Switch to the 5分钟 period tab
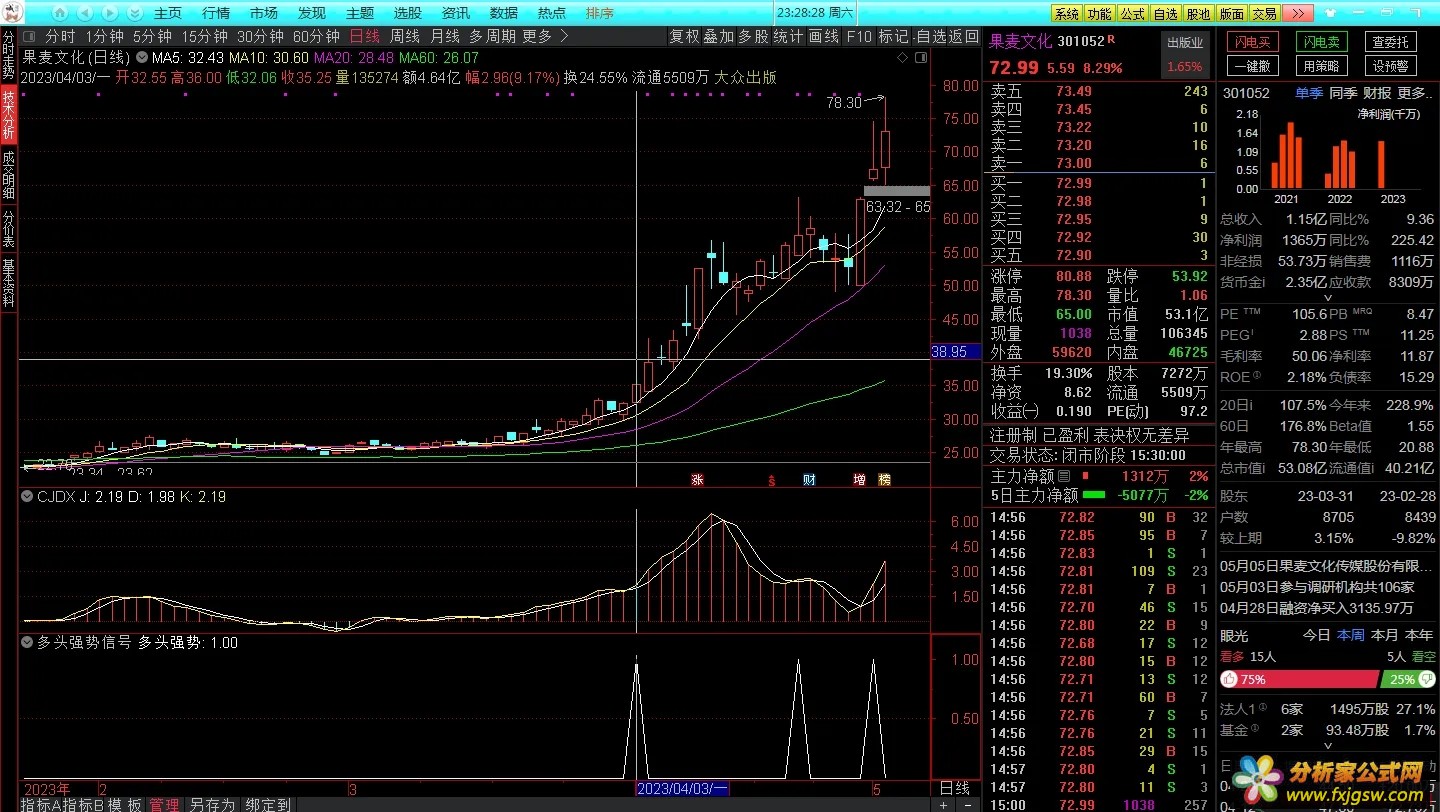 (153, 37)
